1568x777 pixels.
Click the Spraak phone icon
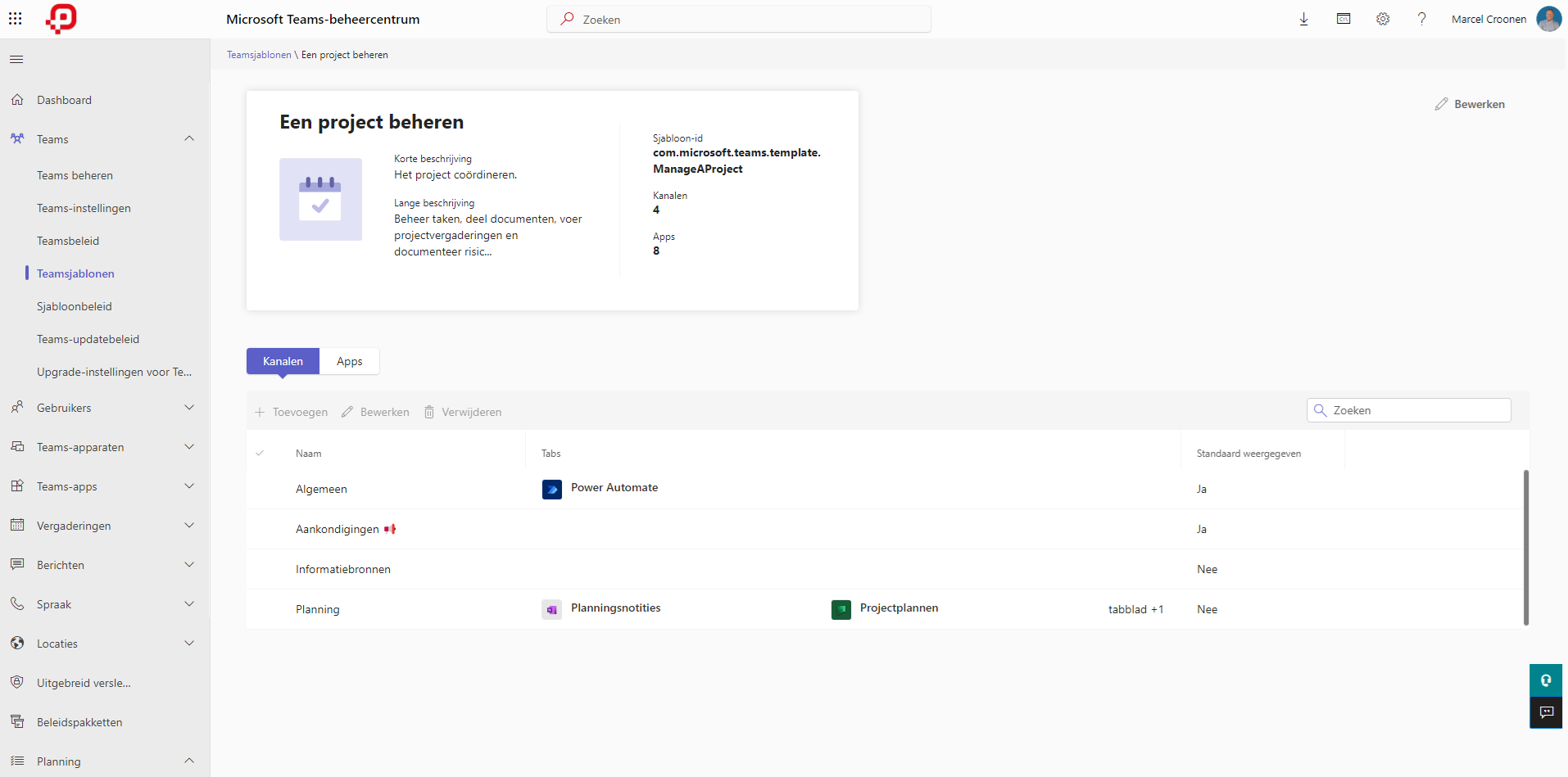[x=17, y=604]
